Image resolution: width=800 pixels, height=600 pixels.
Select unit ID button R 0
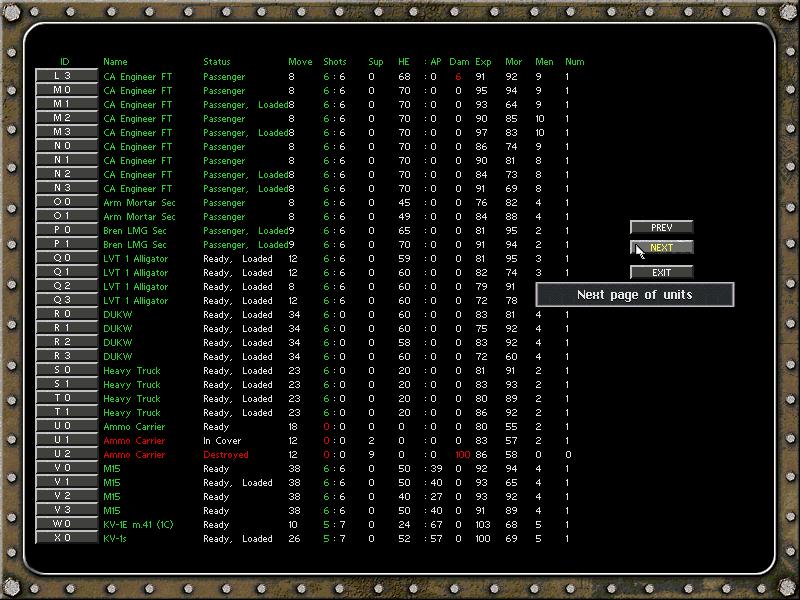(66, 314)
